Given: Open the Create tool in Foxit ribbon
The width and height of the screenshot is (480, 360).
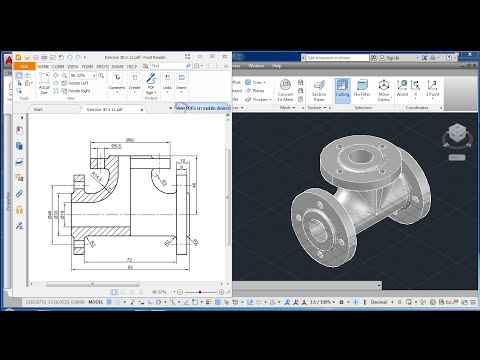Looking at the screenshot, I should 135,82.
